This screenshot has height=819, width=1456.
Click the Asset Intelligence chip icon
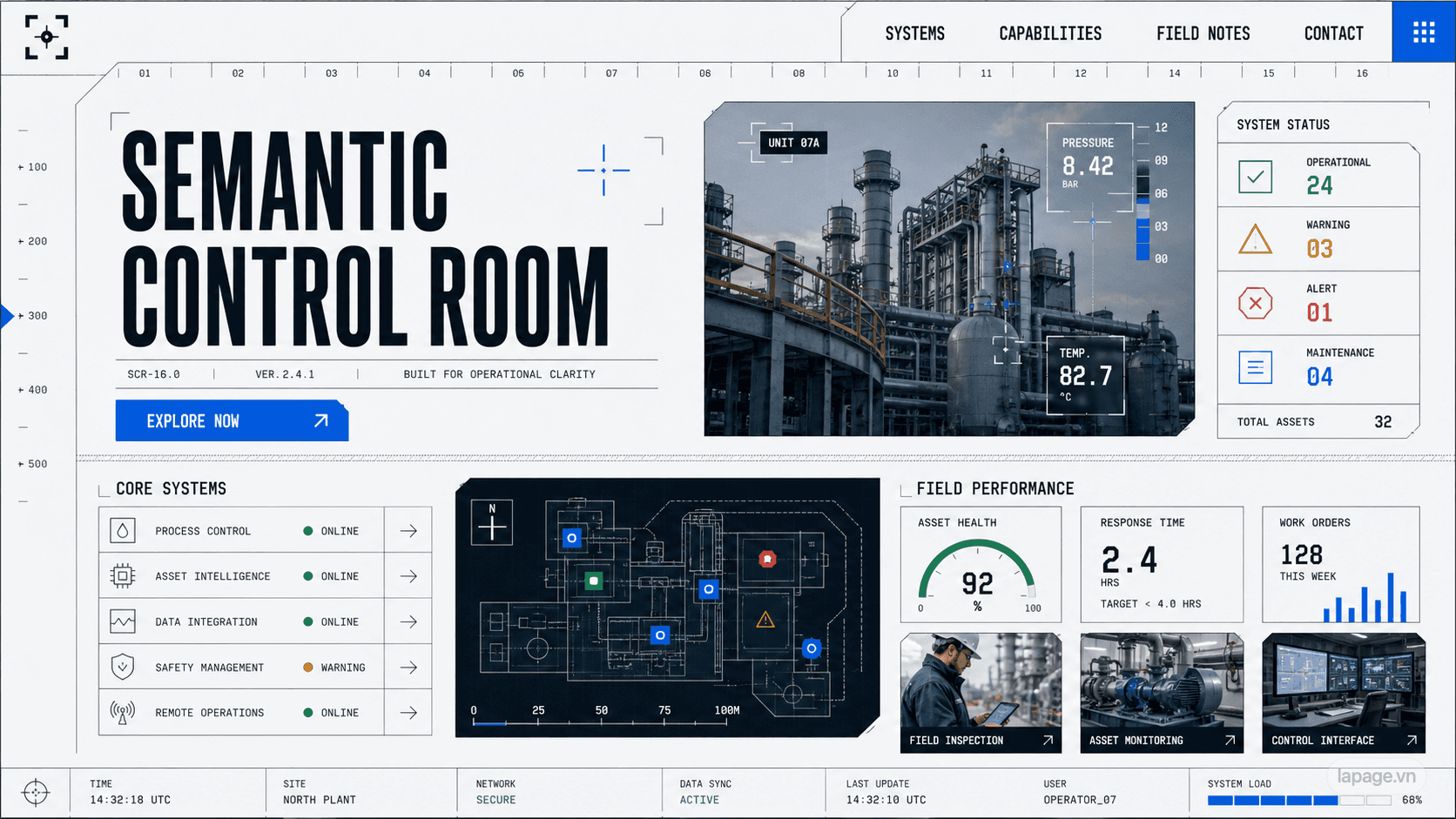coord(123,576)
